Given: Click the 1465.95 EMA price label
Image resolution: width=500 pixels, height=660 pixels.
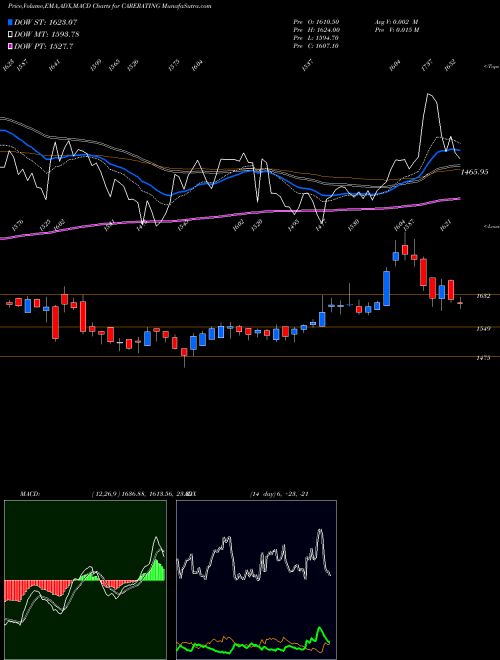Looking at the screenshot, I should click(x=474, y=172).
